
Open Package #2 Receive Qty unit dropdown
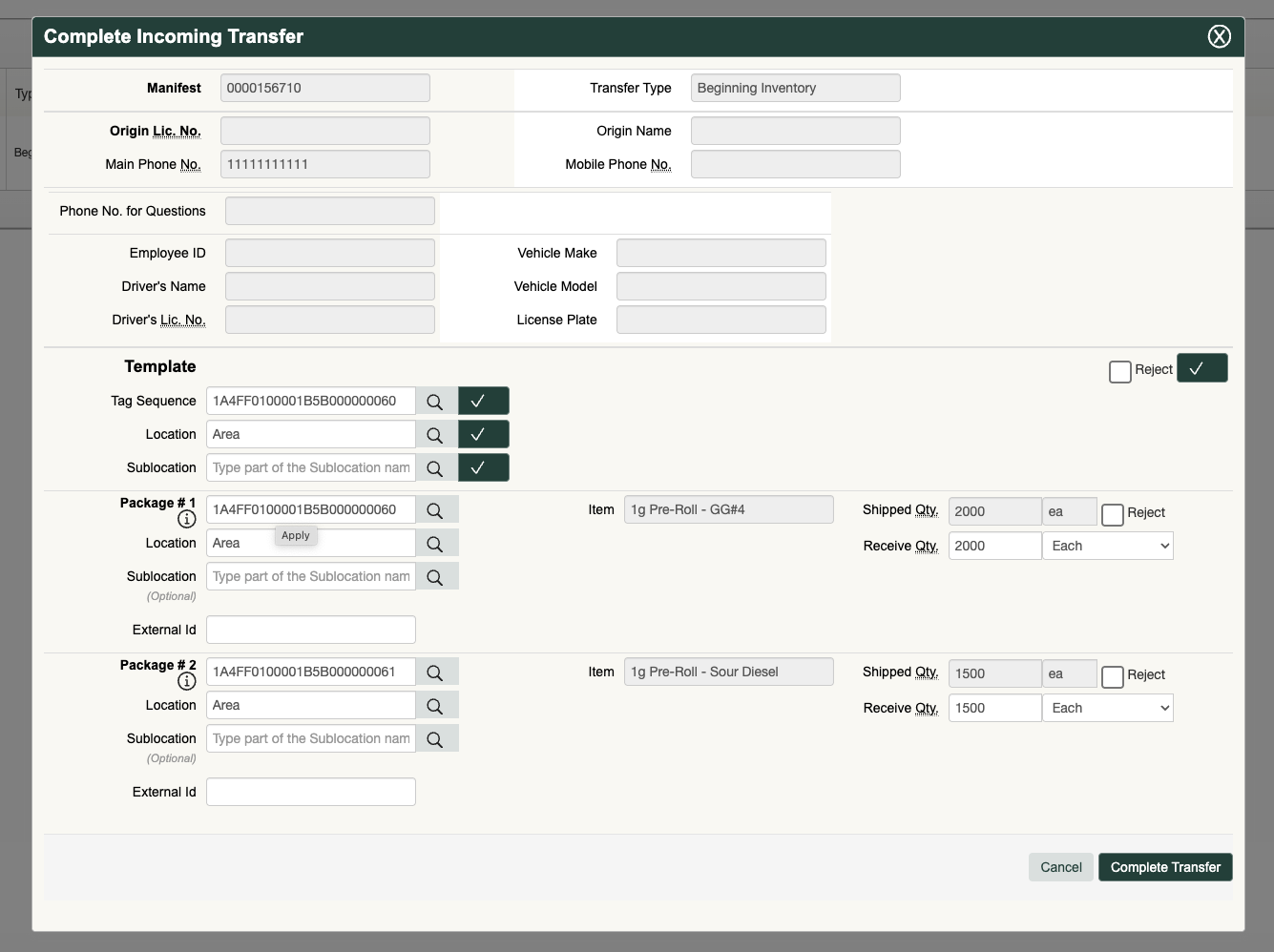1108,709
